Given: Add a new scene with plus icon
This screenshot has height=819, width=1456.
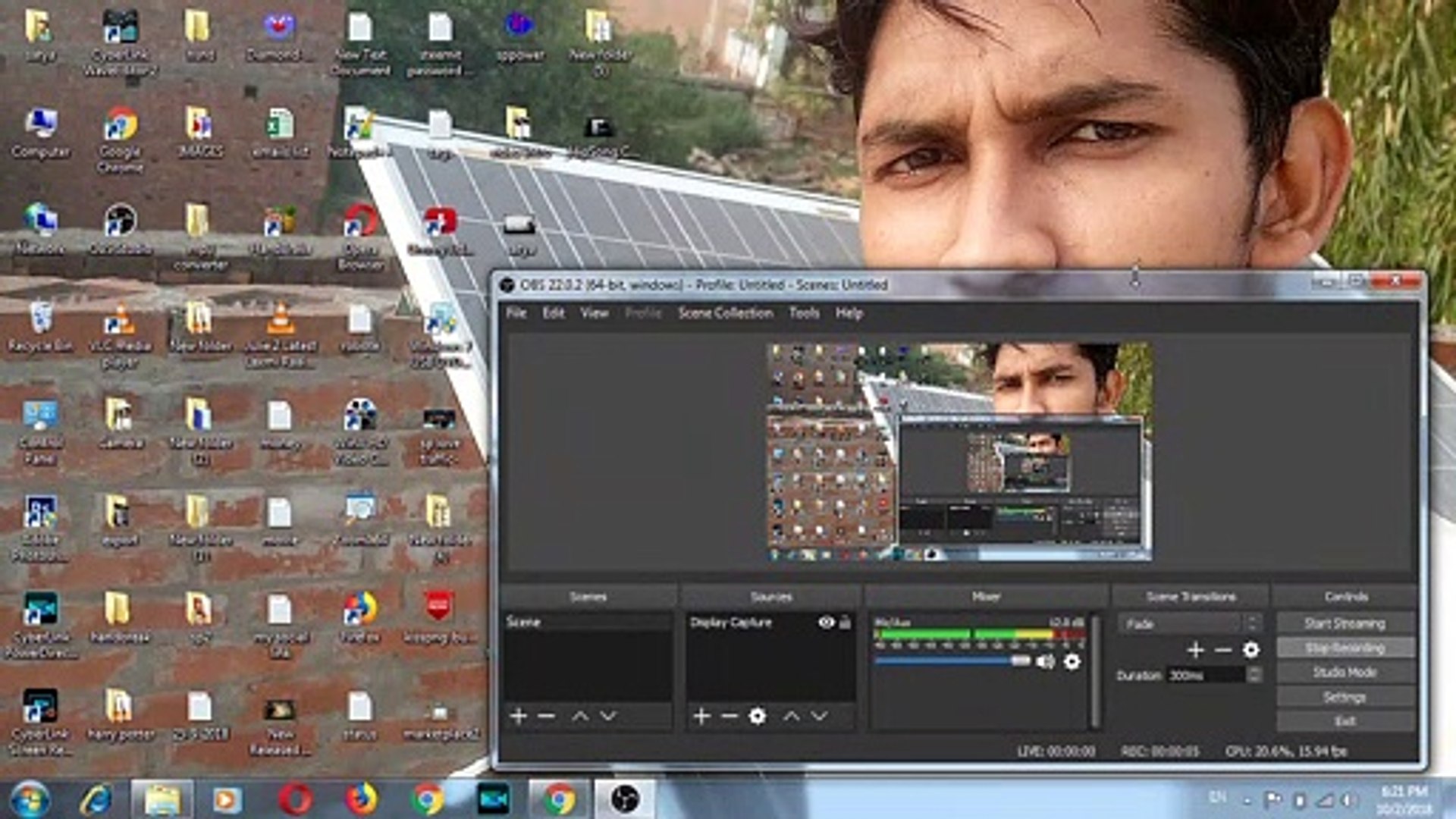Looking at the screenshot, I should (x=519, y=716).
